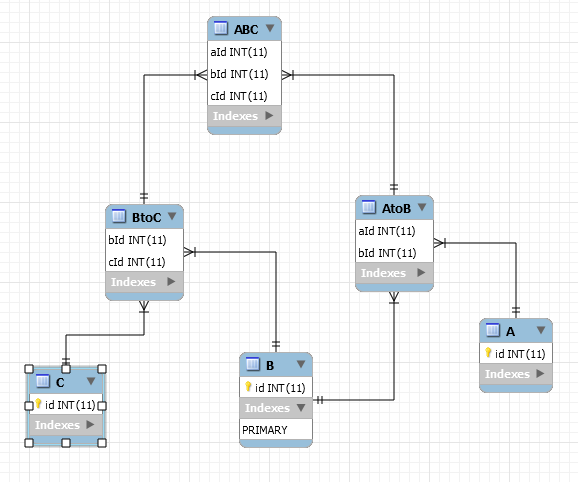Collapse table C using its header arrow
The image size is (578, 482).
[91, 381]
